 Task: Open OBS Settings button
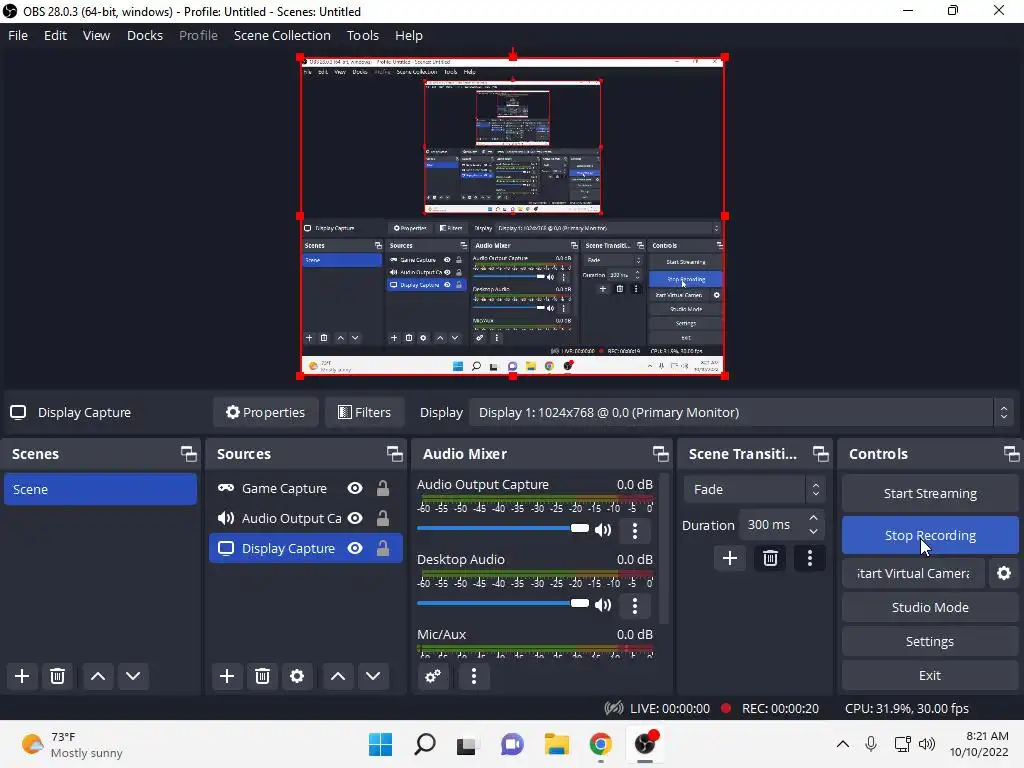point(930,641)
